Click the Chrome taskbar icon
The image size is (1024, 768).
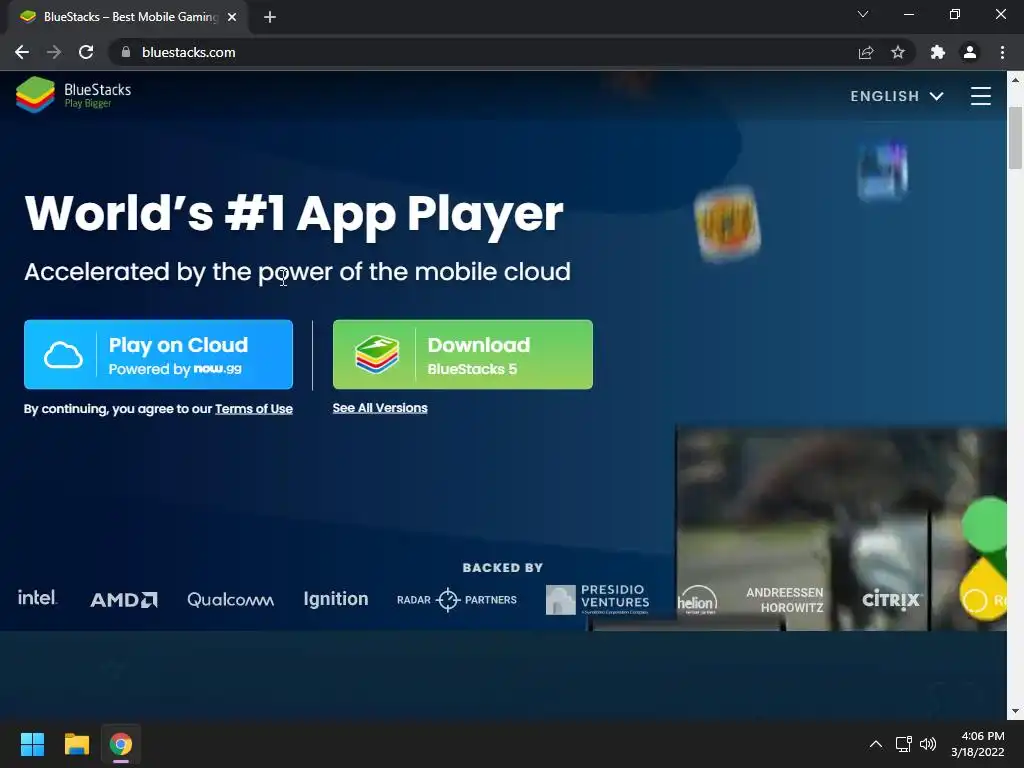121,744
